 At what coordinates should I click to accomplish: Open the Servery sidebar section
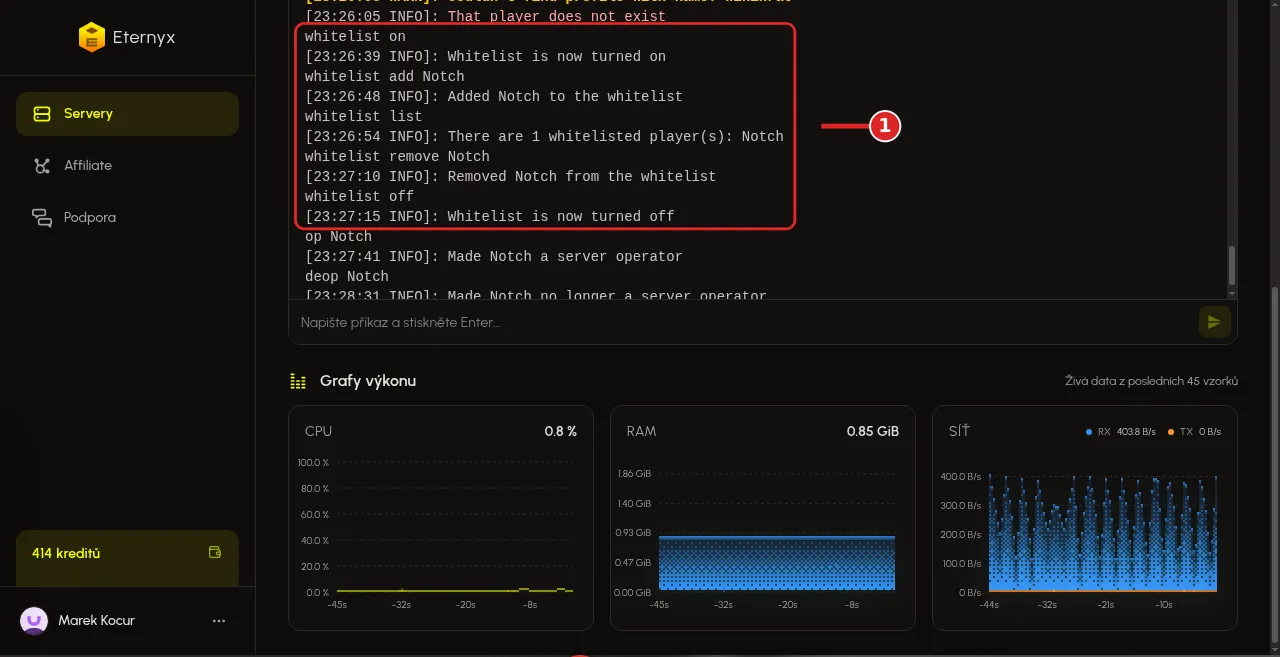click(x=127, y=114)
